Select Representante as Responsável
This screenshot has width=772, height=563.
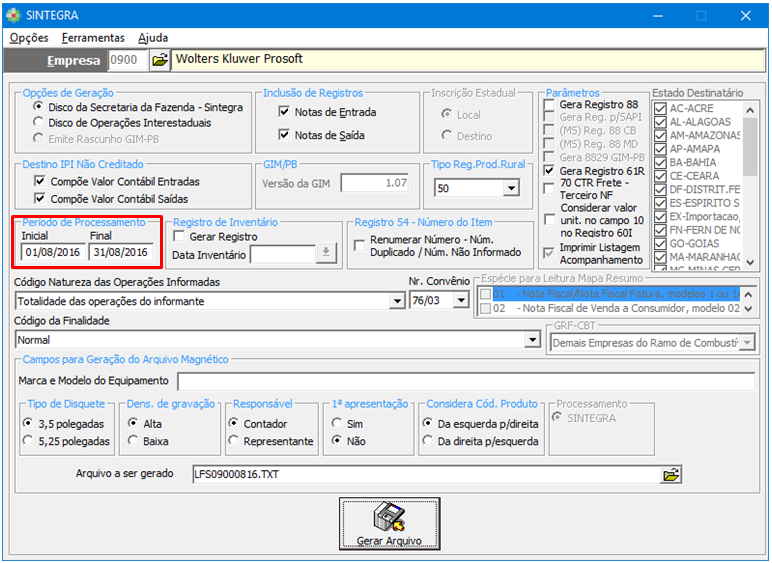click(234, 440)
